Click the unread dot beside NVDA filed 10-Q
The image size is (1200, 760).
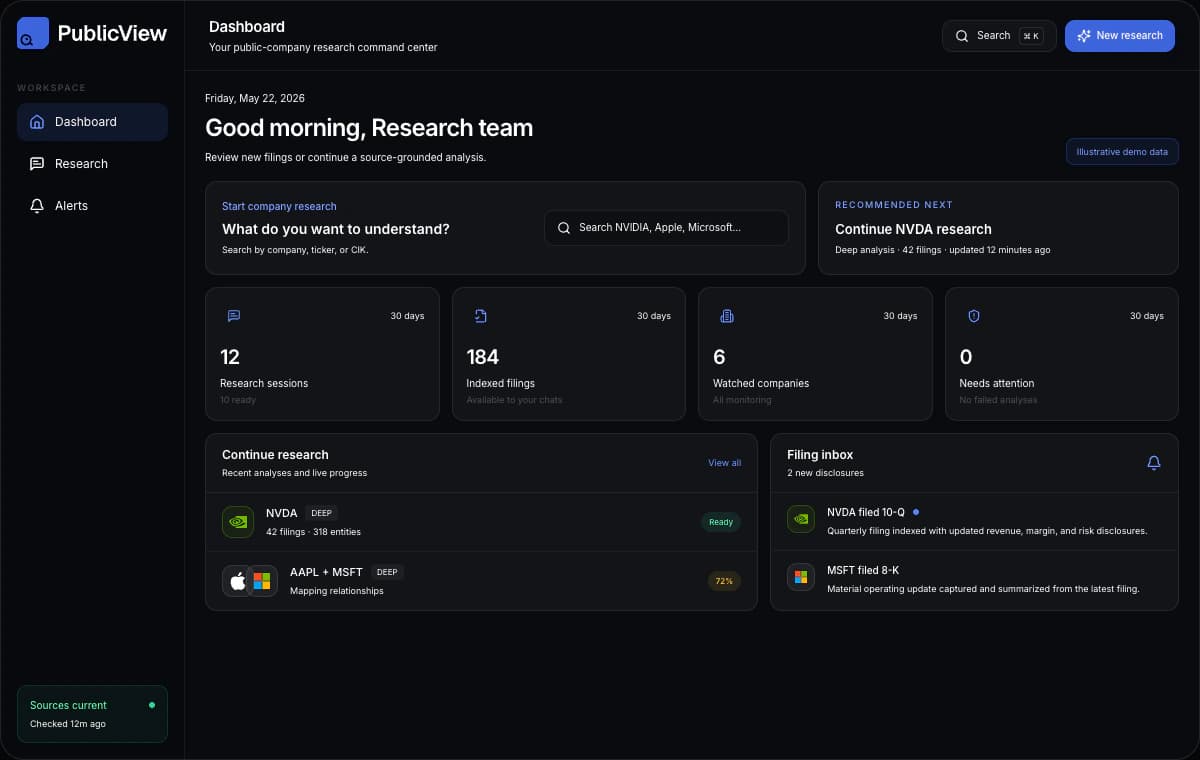[916, 512]
